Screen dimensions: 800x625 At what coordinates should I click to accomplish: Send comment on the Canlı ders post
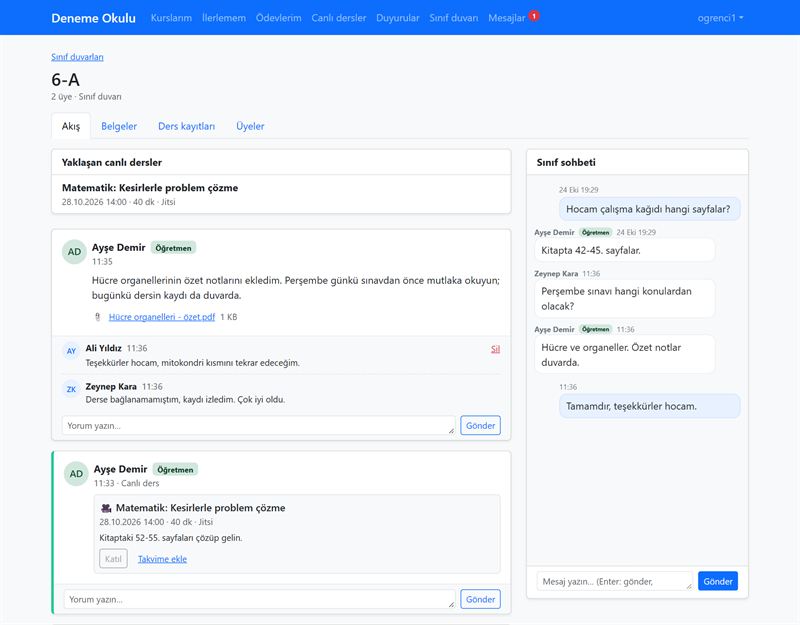480,599
